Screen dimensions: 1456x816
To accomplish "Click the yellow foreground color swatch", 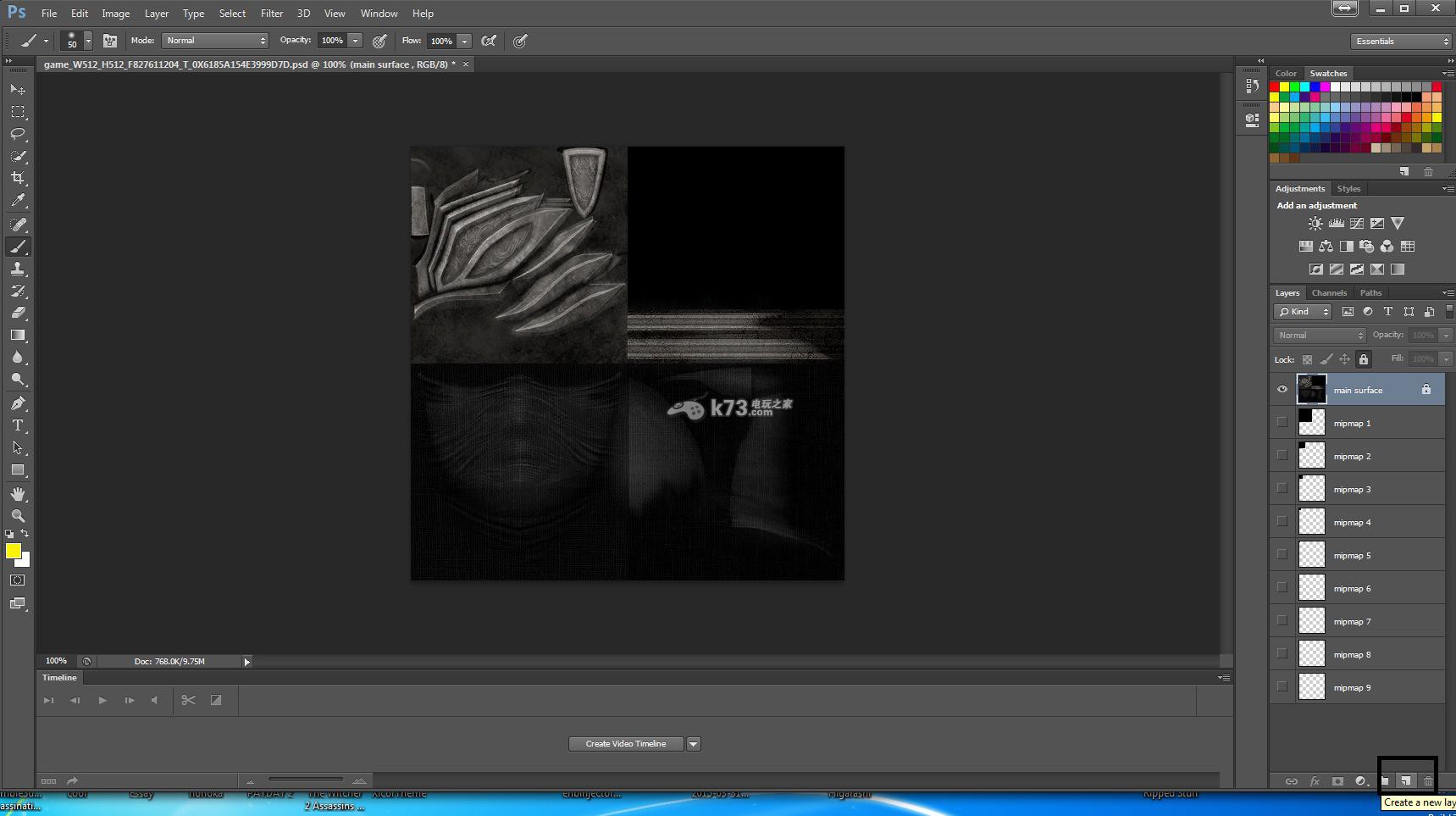I will (13, 551).
